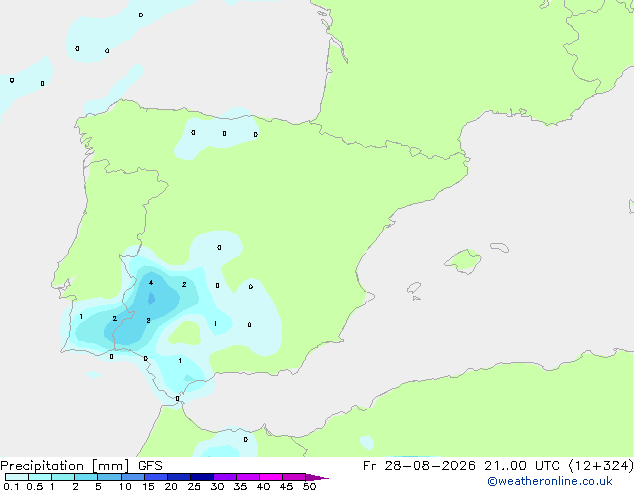Click the 5–10 mm blue legend swatch
Screen dimensions: 634x490
coord(109,477)
